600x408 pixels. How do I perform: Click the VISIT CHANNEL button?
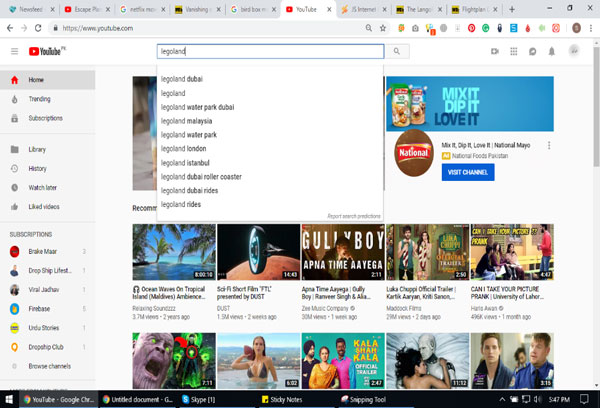coord(468,172)
